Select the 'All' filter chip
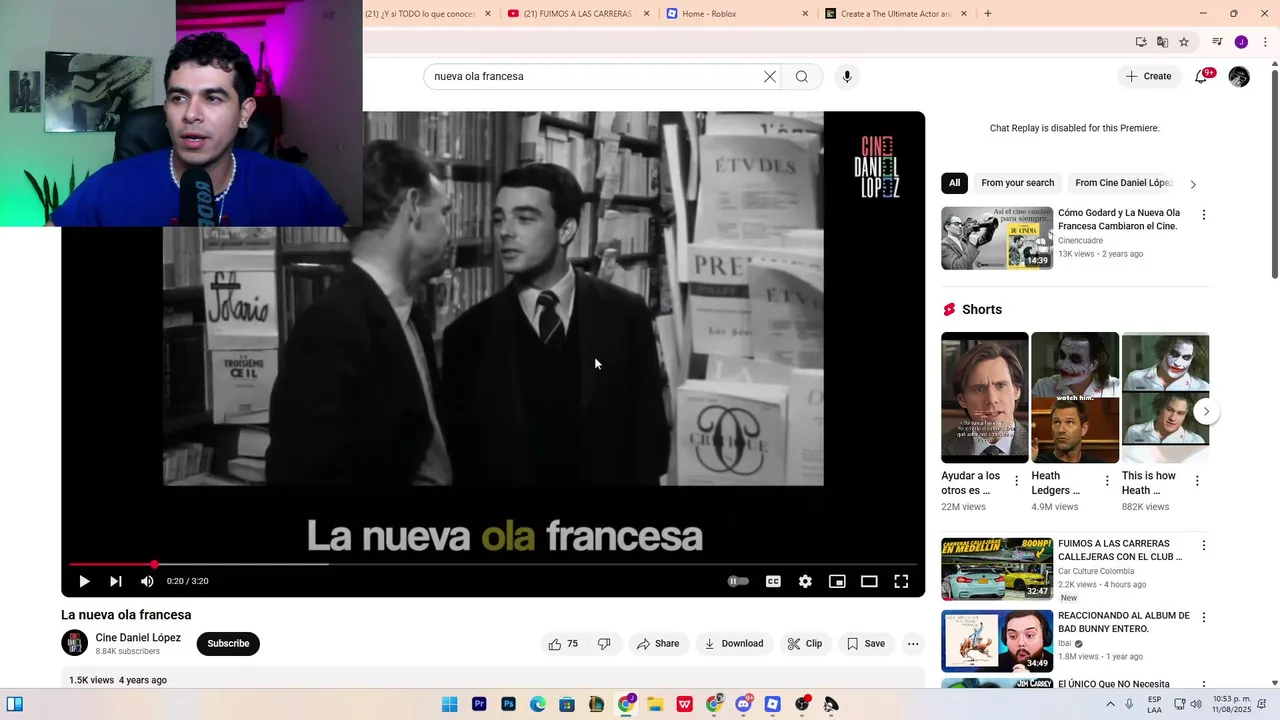Viewport: 1280px width, 720px height. click(954, 183)
